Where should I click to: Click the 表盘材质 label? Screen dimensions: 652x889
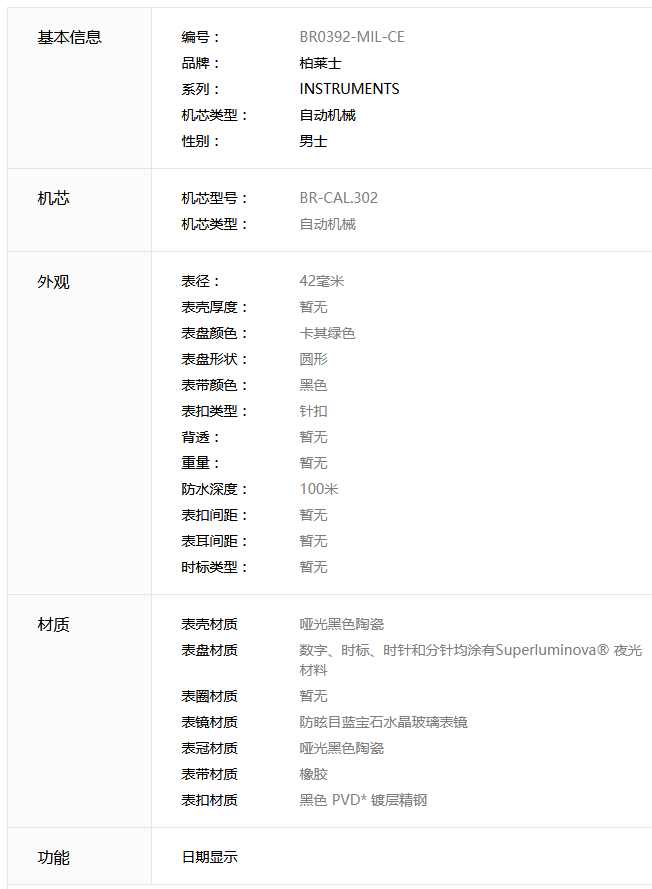pyautogui.click(x=210, y=650)
